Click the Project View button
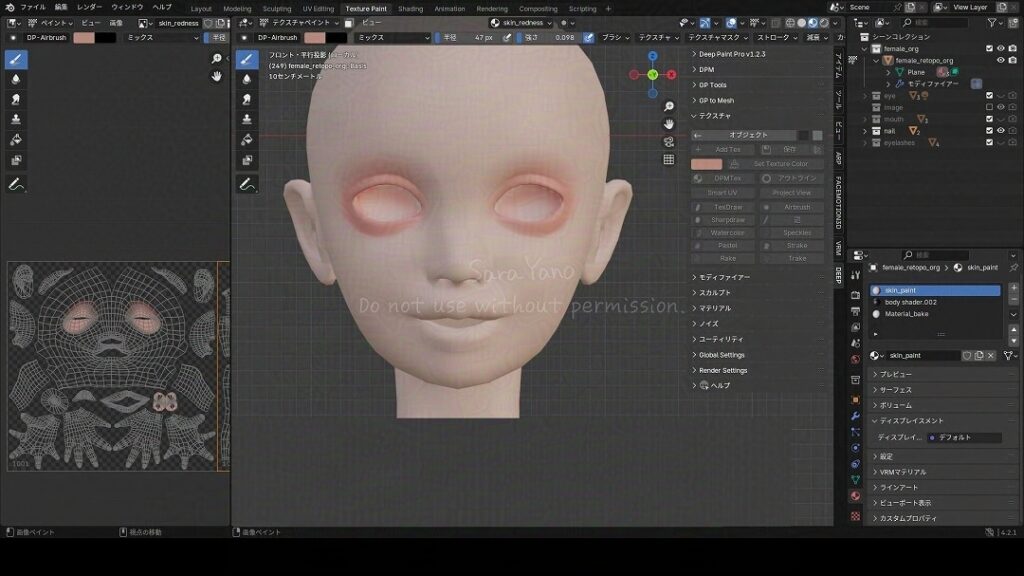 [791, 193]
